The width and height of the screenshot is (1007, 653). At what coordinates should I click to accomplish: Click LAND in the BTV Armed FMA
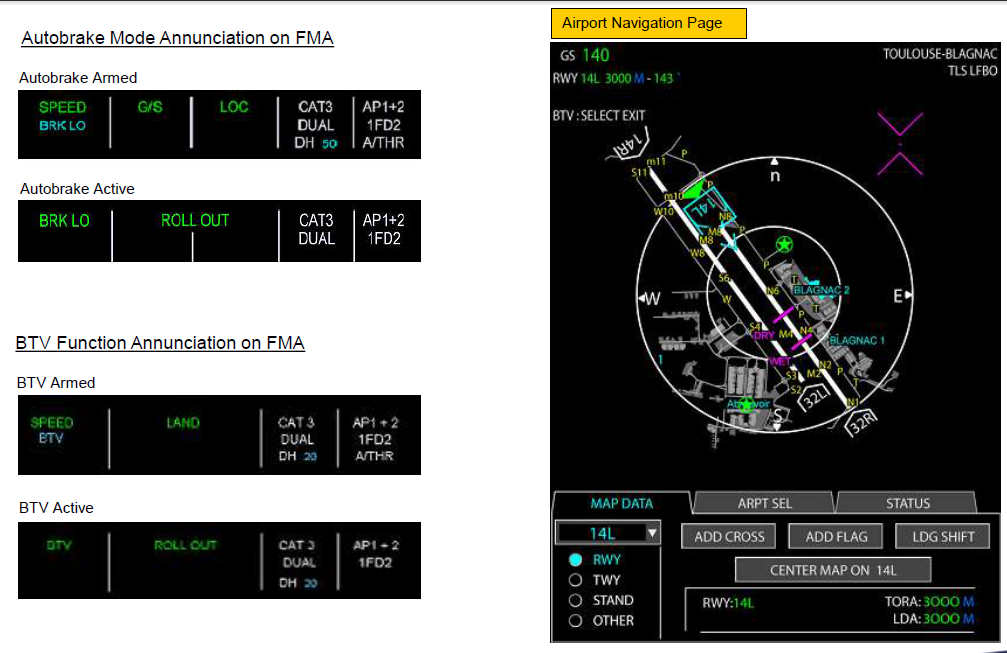click(183, 422)
